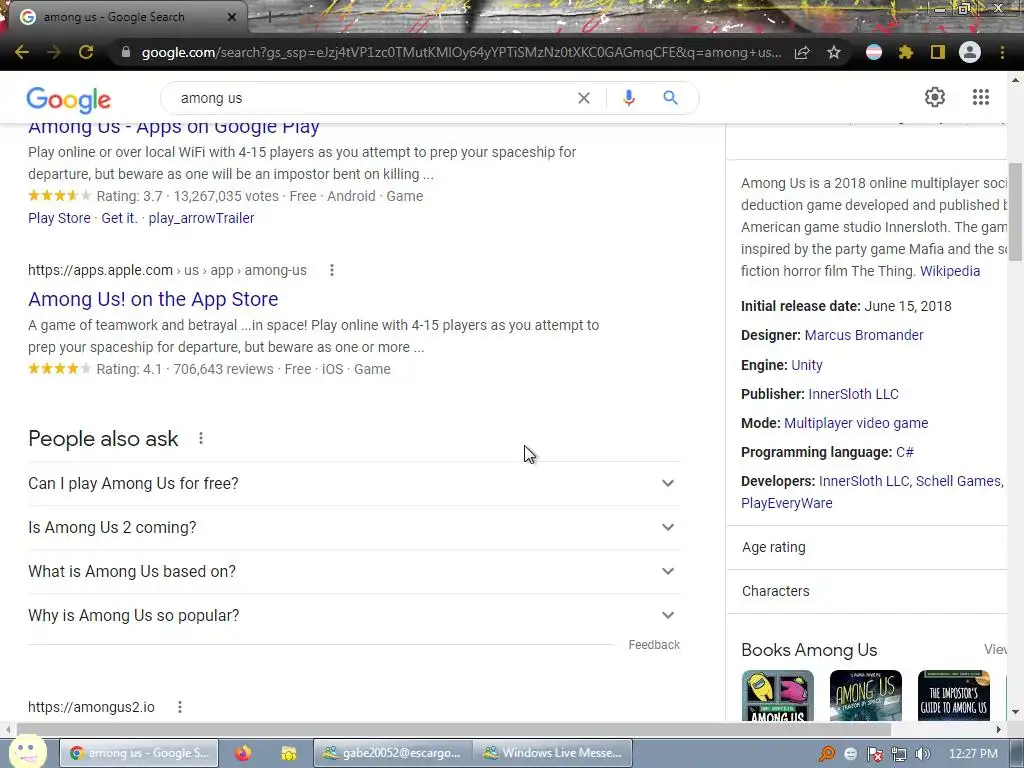Screen dimensions: 1024x768
Task: Expand the Characters section
Action: (867, 591)
